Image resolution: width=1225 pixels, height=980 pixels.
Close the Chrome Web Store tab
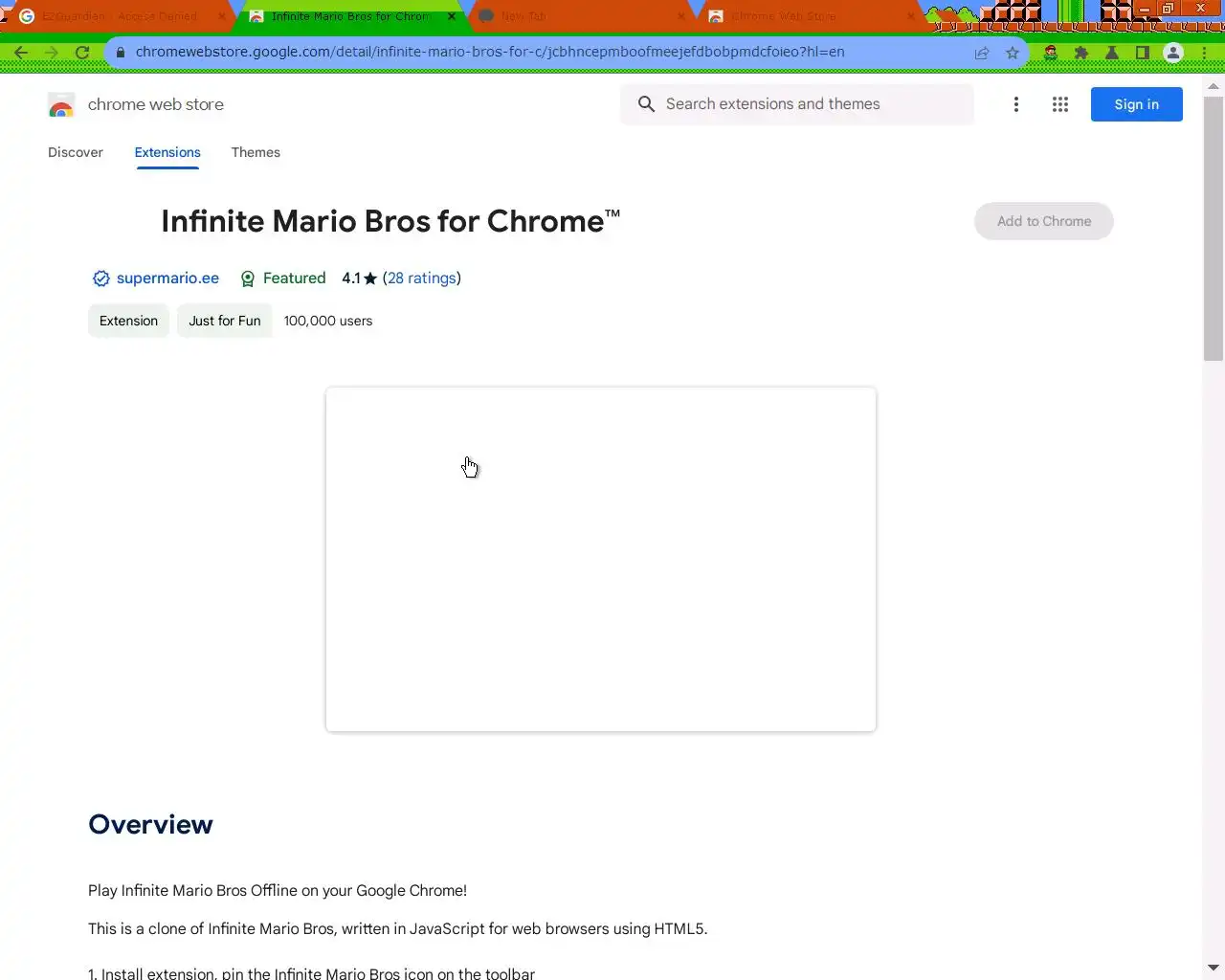click(911, 16)
